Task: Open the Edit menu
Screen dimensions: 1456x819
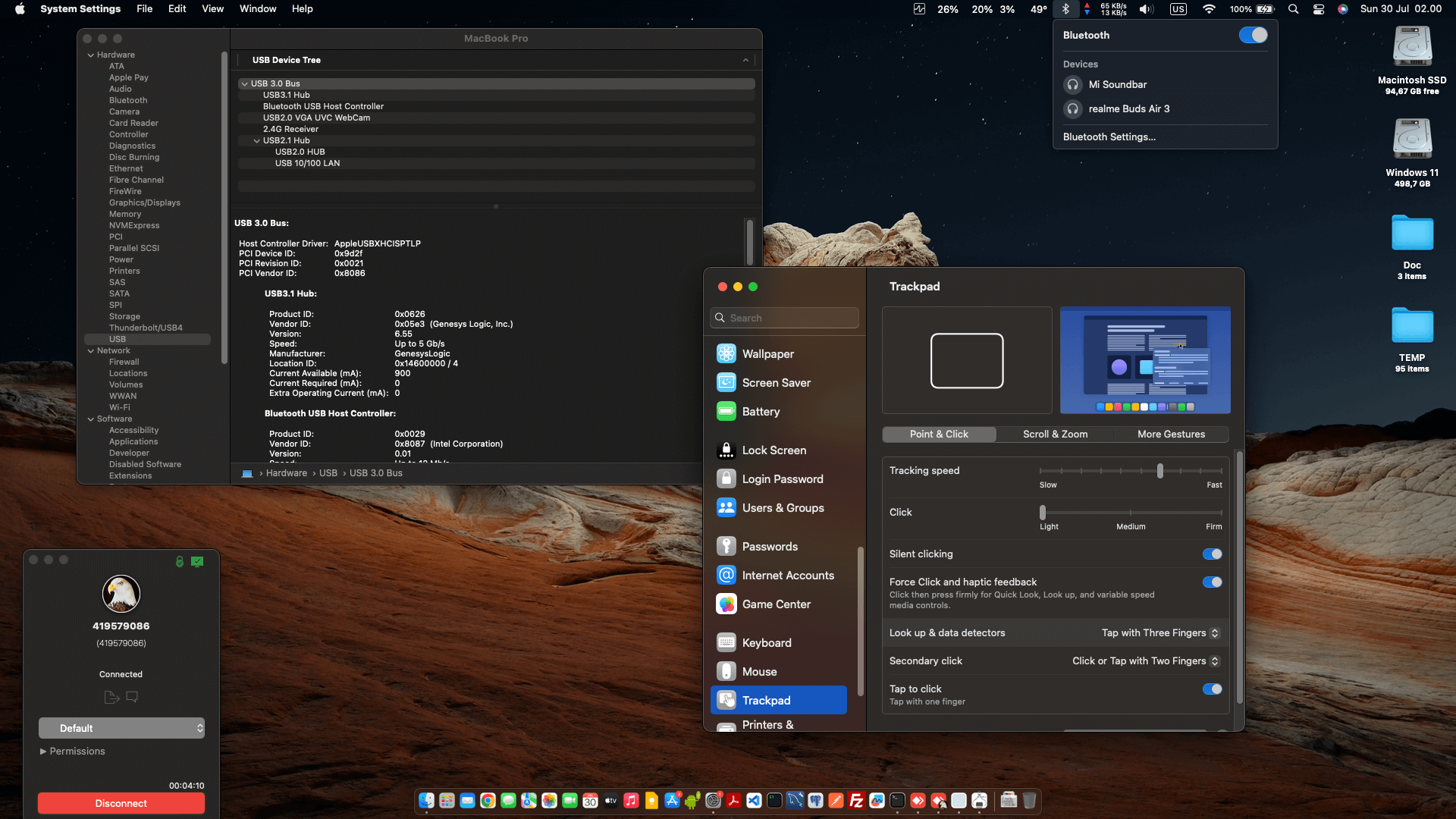Action: pos(177,9)
